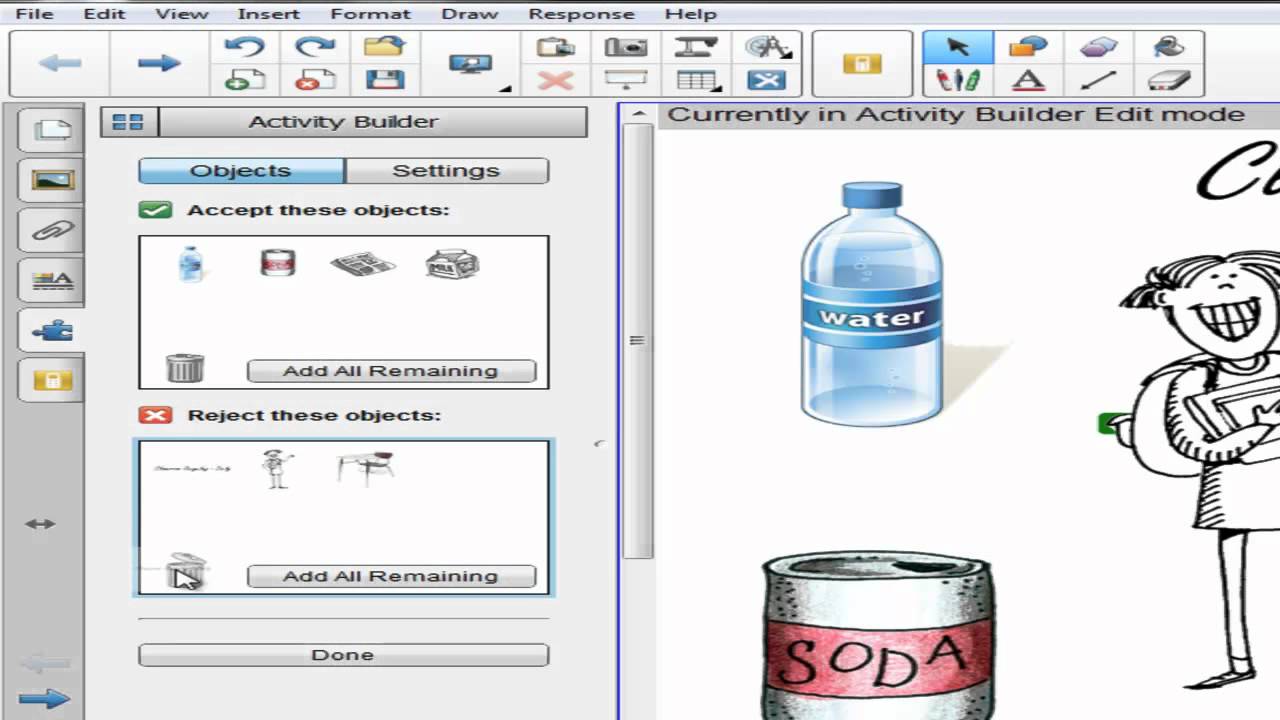
Task: Undo the last action
Action: pos(244,46)
